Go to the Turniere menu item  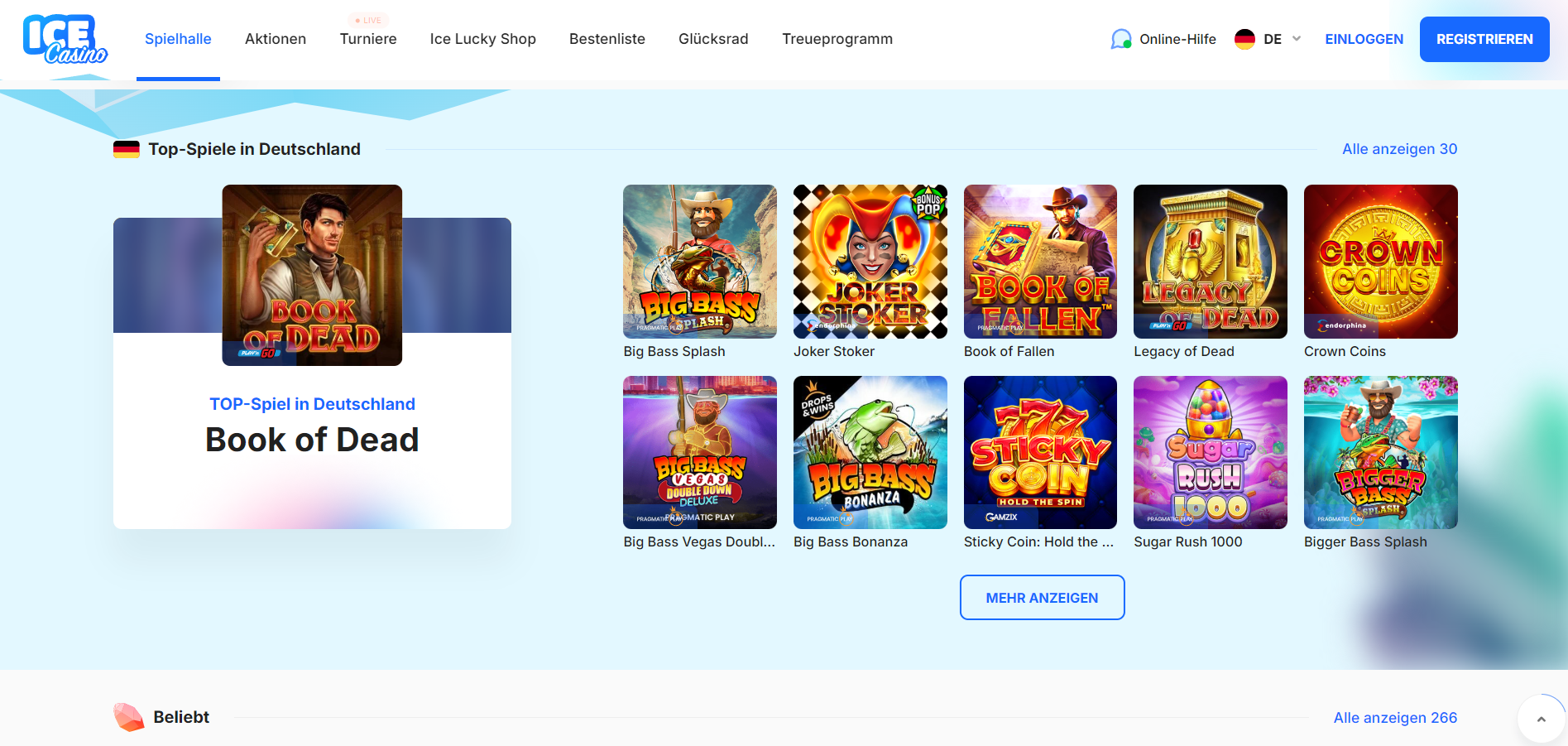368,39
